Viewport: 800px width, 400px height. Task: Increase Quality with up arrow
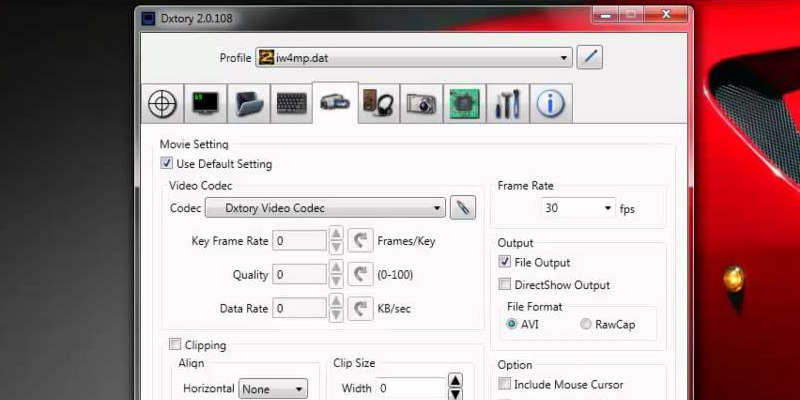point(336,267)
